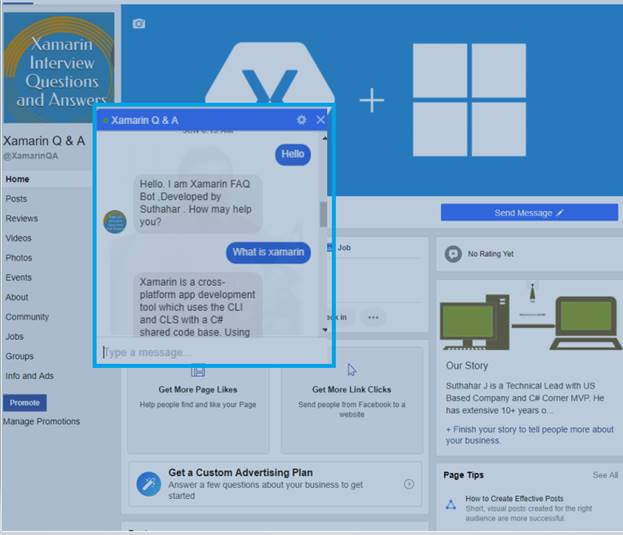Click the Page Tips post icon
Image resolution: width=623 pixels, height=535 pixels.
(x=451, y=505)
